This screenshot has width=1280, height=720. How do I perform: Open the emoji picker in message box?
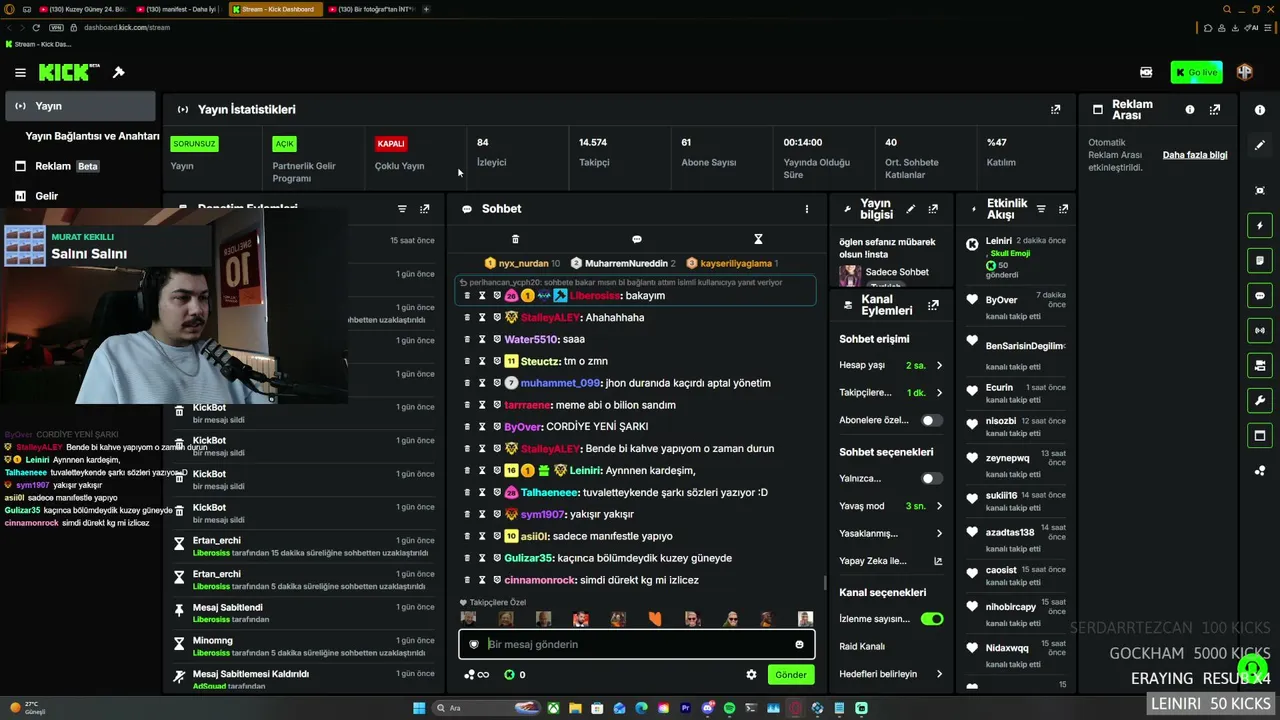[x=799, y=645]
